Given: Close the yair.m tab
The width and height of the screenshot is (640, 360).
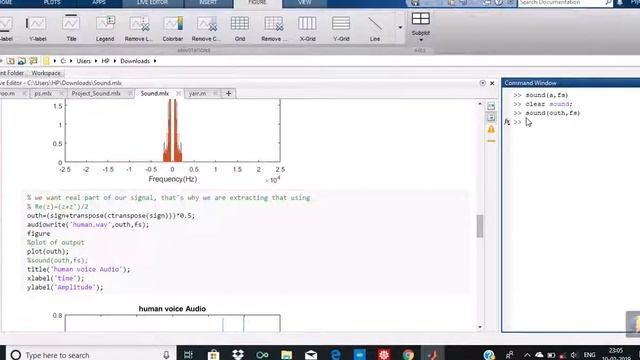Looking at the screenshot, I should pyautogui.click(x=215, y=93).
